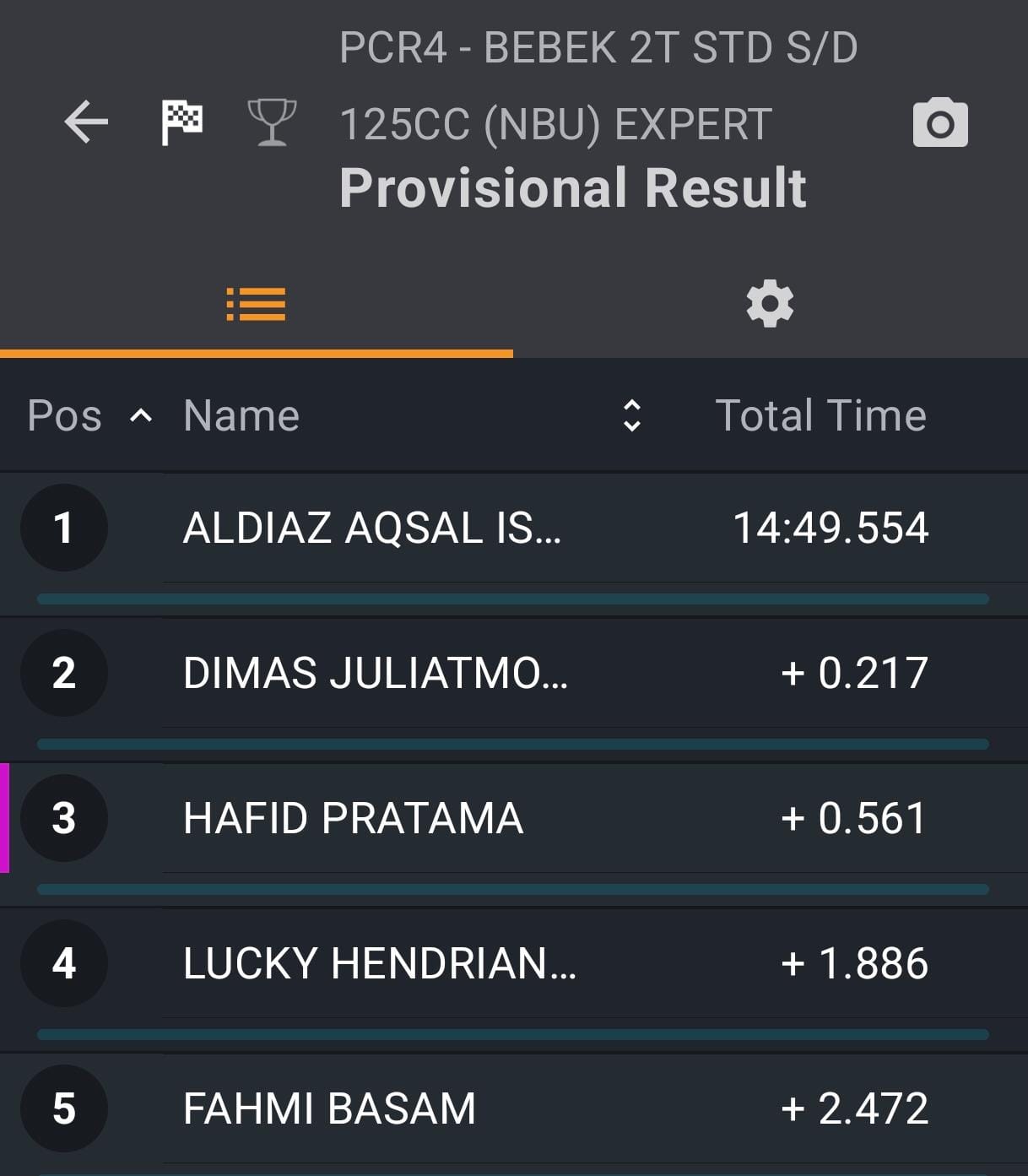Sort by the Total Time column
Image resolution: width=1028 pixels, height=1176 pixels.
[x=820, y=415]
